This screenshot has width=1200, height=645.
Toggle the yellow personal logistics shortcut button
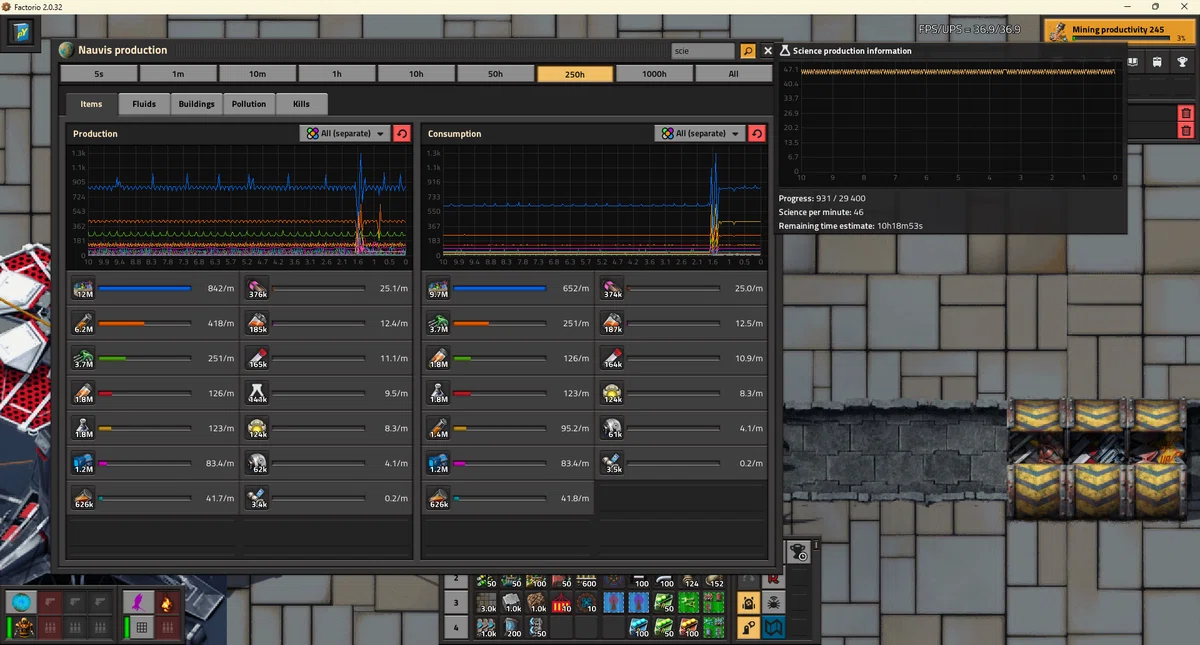tap(748, 628)
